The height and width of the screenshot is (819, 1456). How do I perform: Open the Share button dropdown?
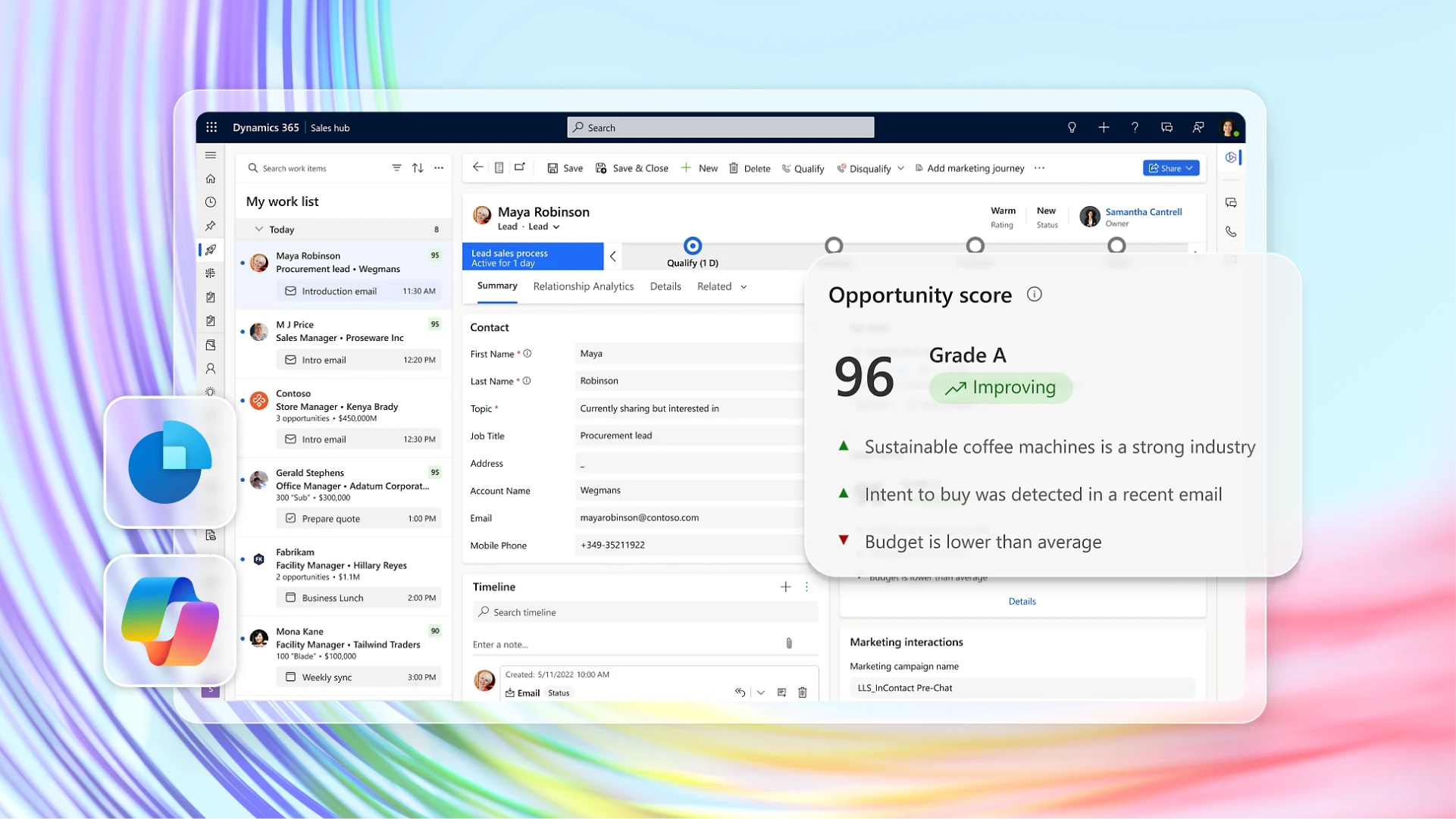(x=1171, y=168)
